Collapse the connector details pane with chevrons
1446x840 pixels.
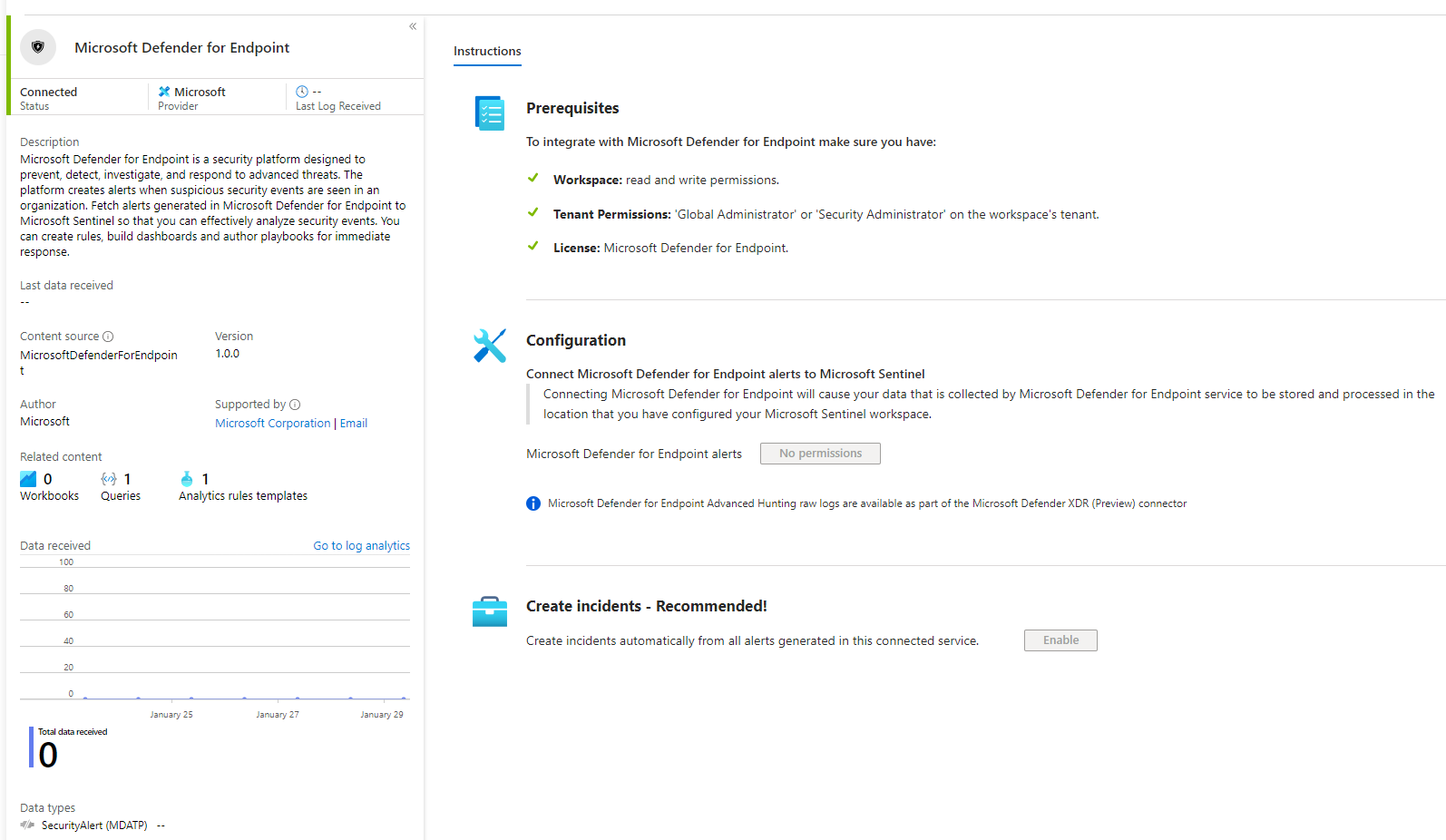tap(413, 26)
